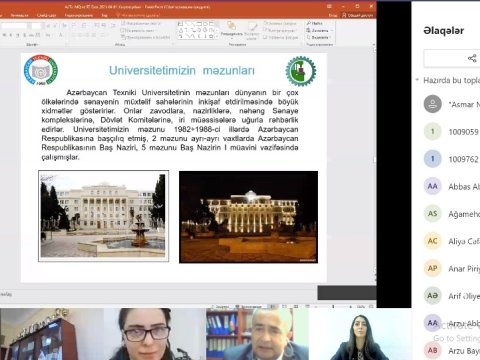Click the AA avatar of Abbas Ab

(x=433, y=186)
